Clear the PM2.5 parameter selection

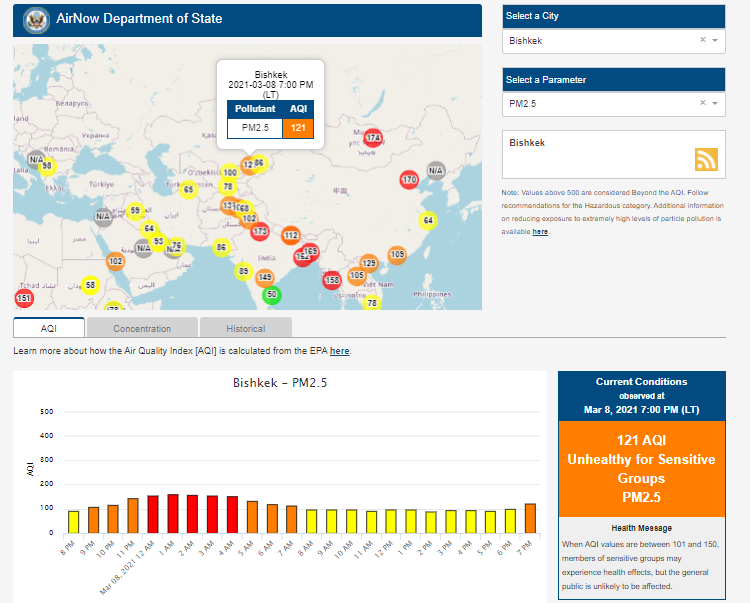click(x=702, y=103)
